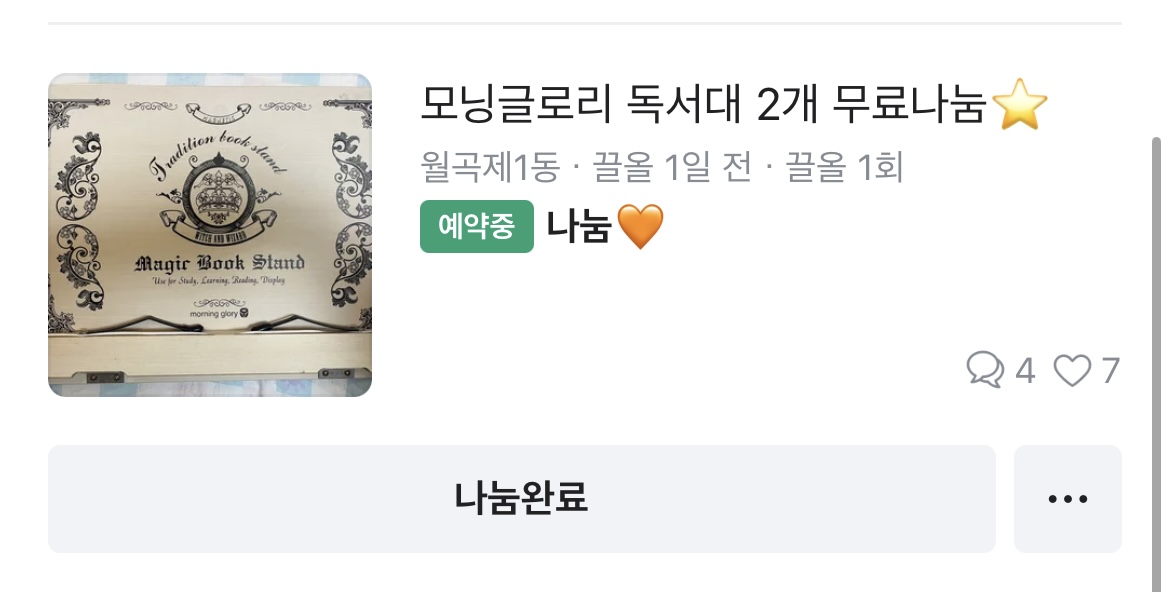The height and width of the screenshot is (592, 1170).
Task: Click the 나눔 price label
Action: pos(579,225)
